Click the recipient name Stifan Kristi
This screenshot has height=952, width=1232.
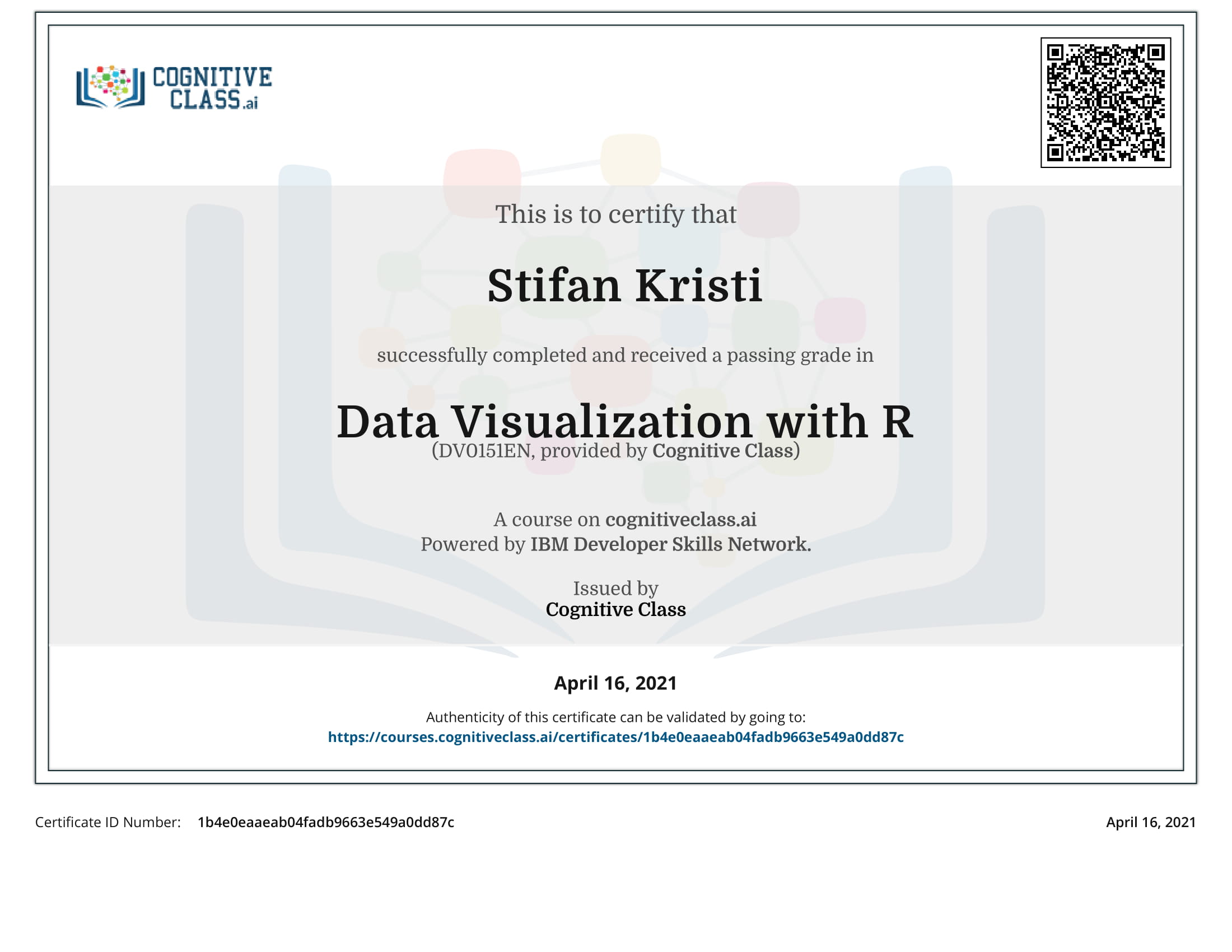(624, 286)
